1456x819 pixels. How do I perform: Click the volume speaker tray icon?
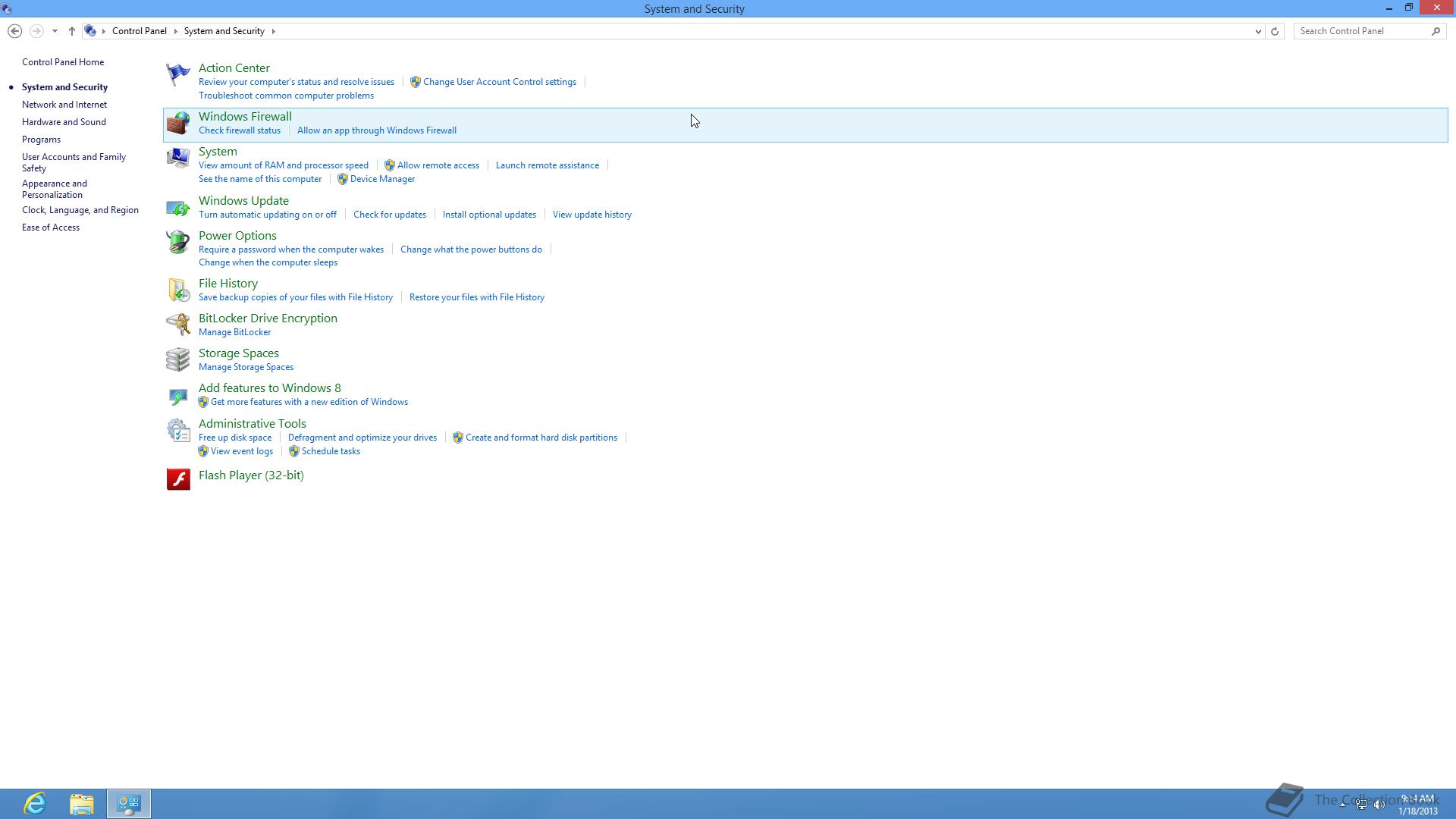tap(1379, 805)
